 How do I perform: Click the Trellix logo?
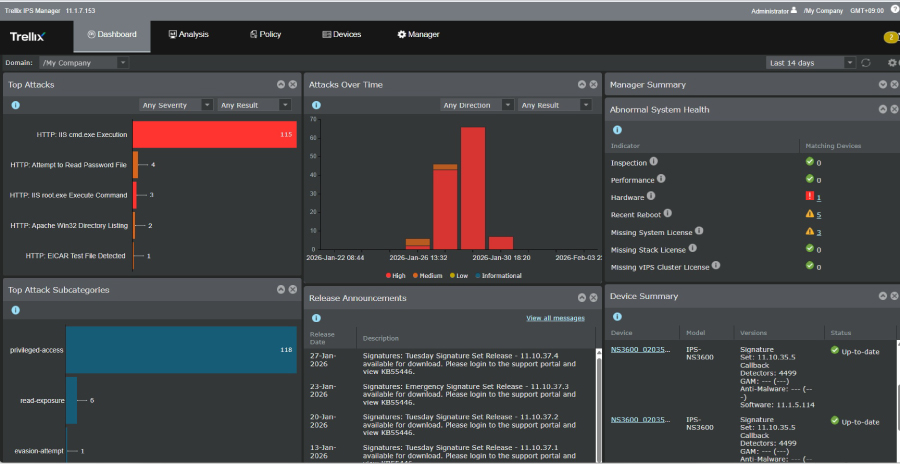click(x=27, y=37)
